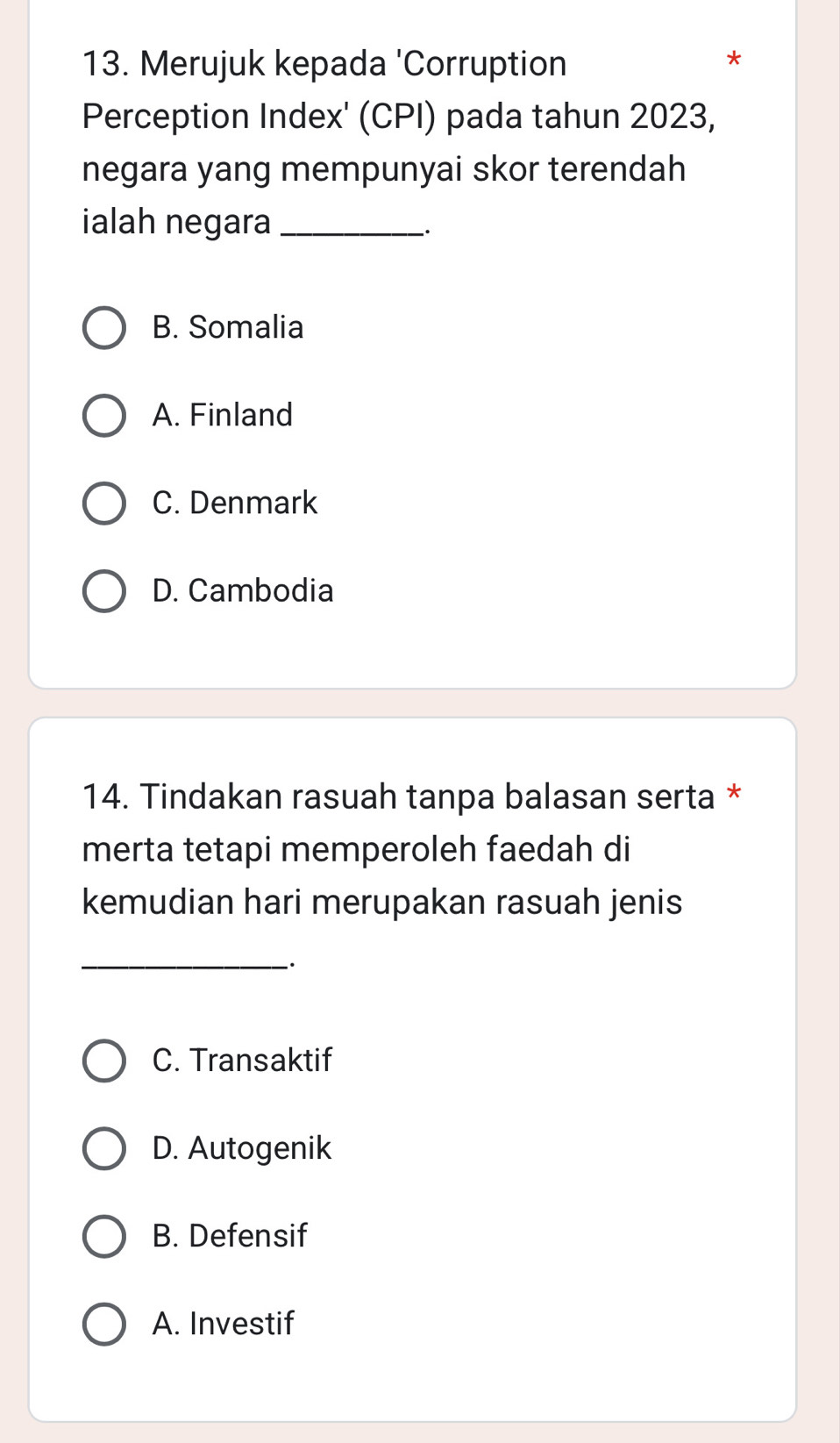This screenshot has height=1443, width=840.
Task: Pick A. Investif for question 14
Action: tap(103, 1323)
